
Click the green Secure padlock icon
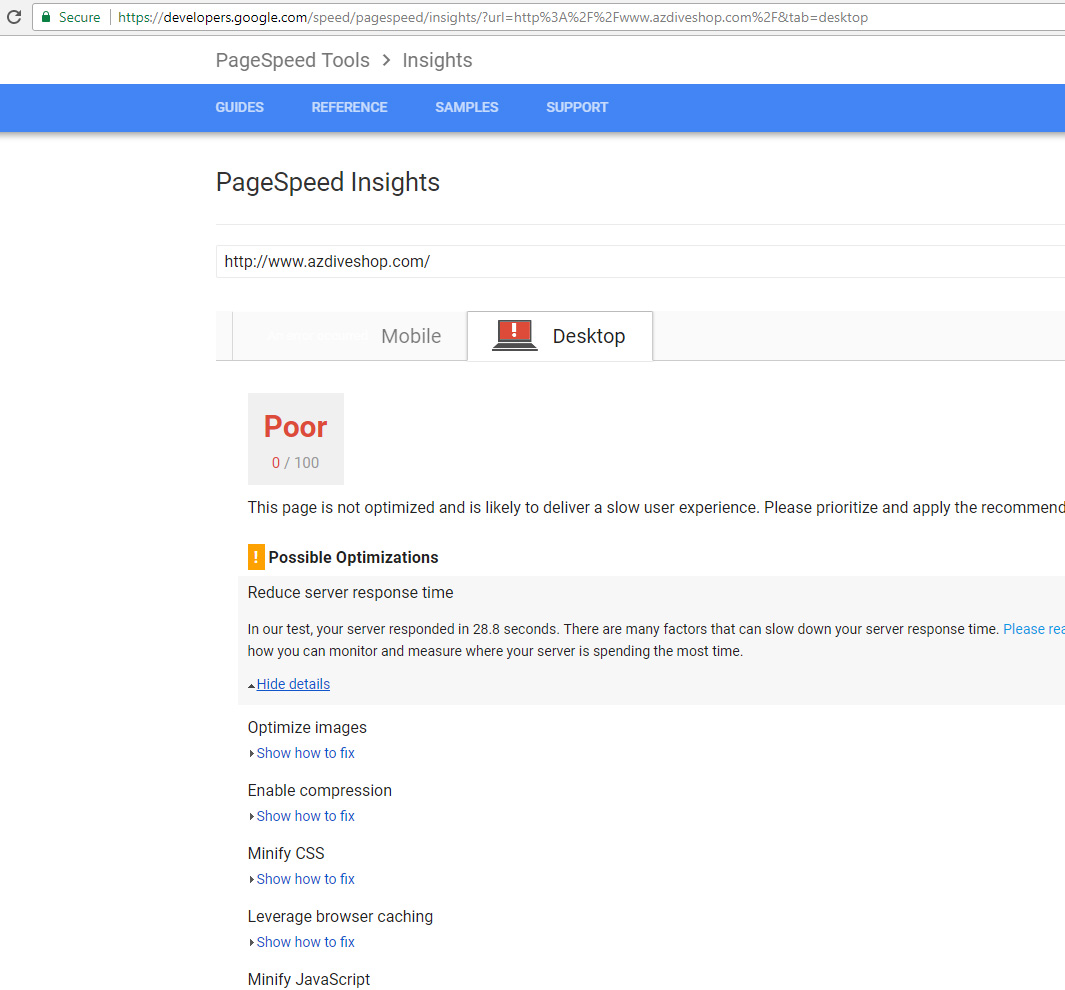tap(45, 17)
